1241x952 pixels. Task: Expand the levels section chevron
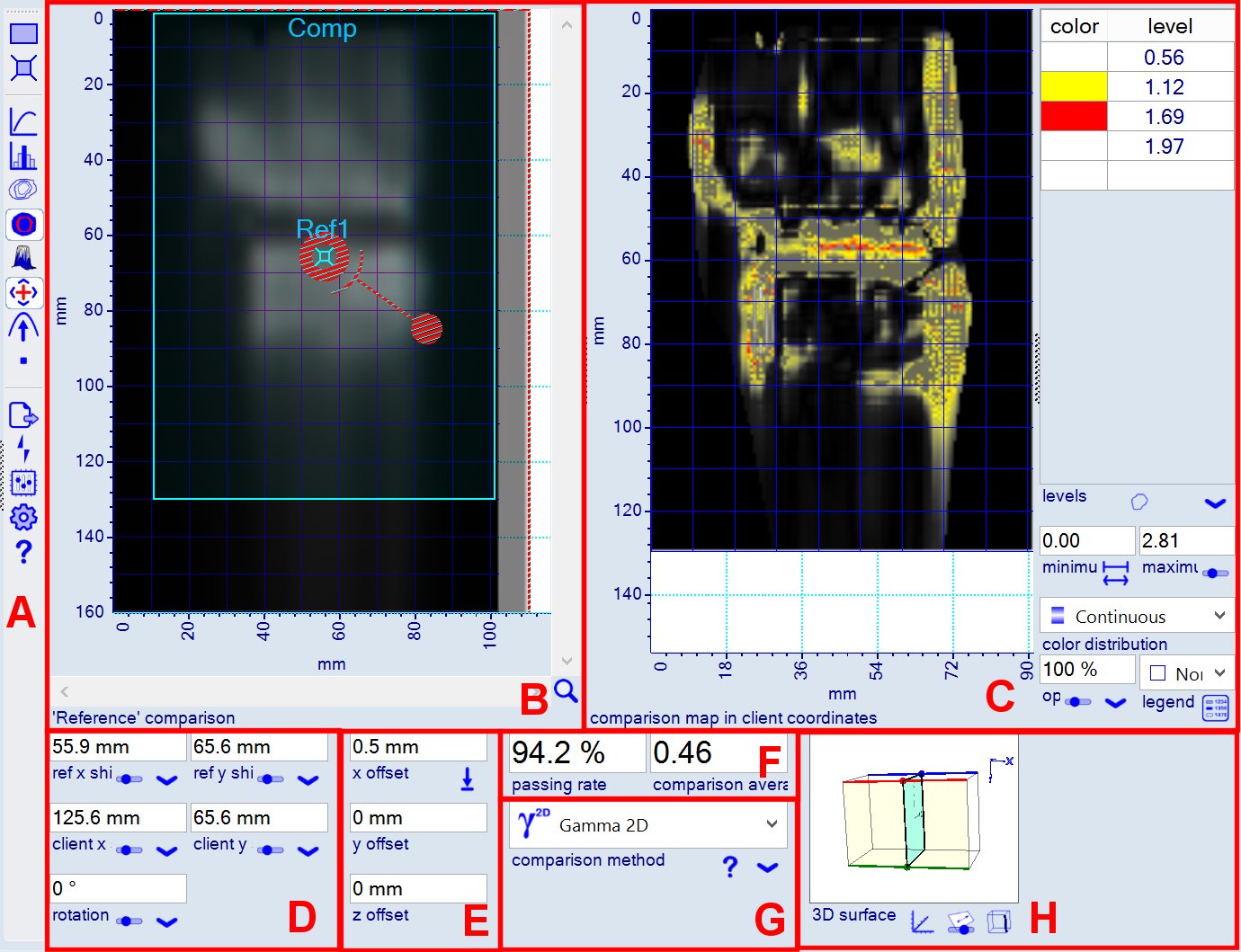click(x=1215, y=503)
